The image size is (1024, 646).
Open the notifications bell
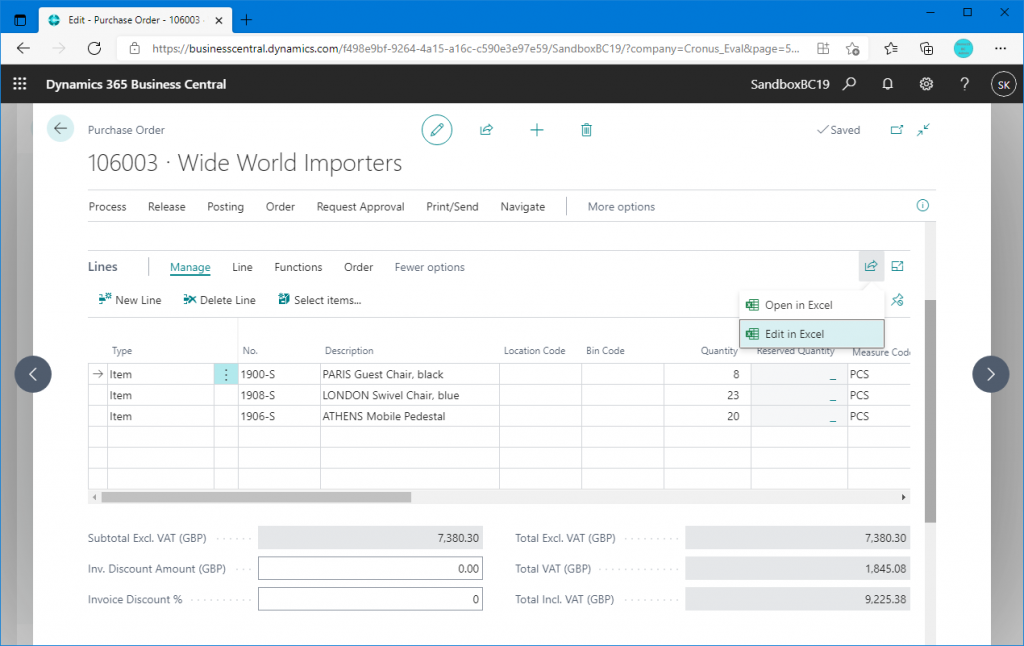click(x=888, y=84)
